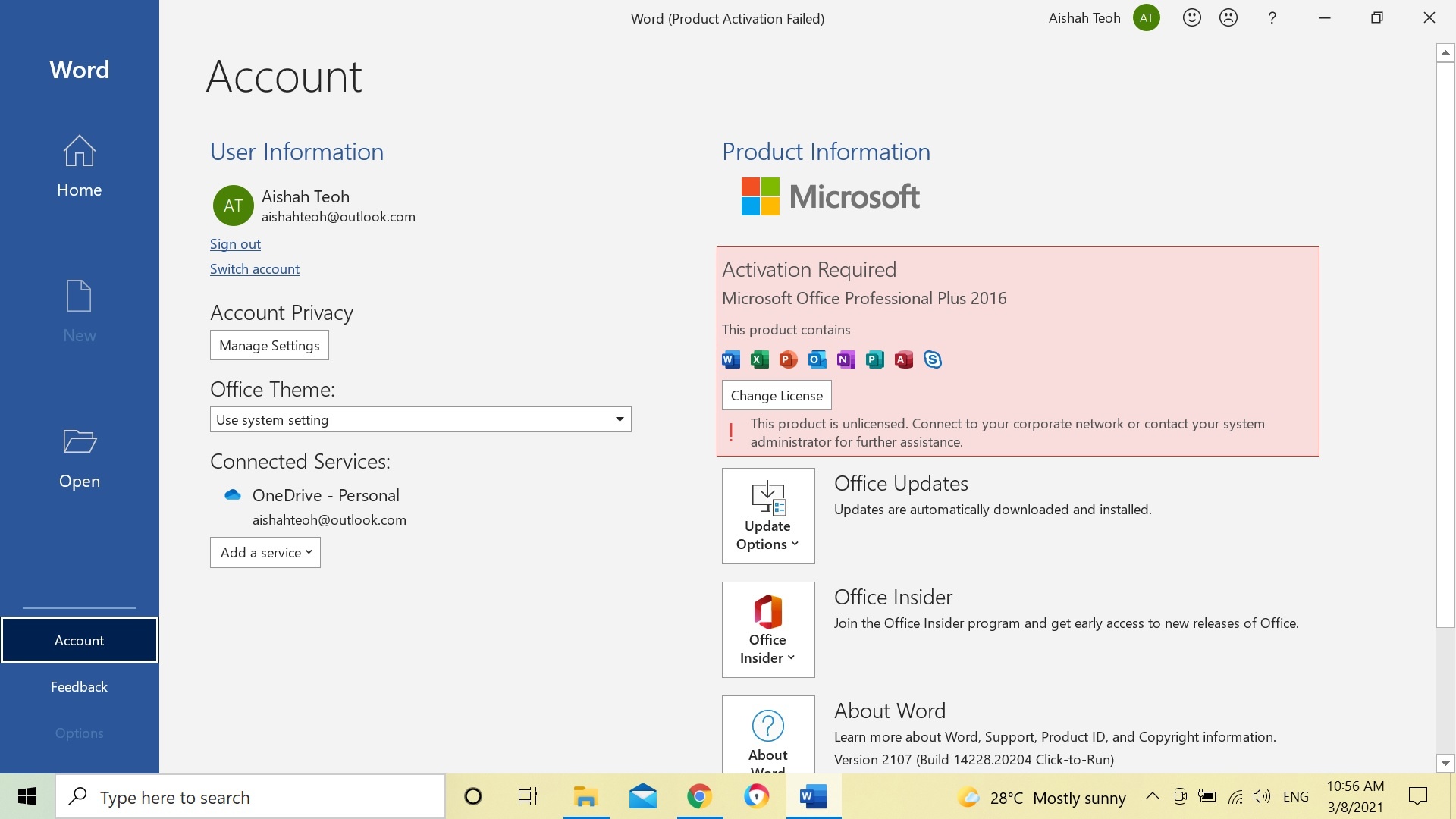Viewport: 1456px width, 819px height.
Task: Open the Home page in Word sidebar
Action: point(79,166)
